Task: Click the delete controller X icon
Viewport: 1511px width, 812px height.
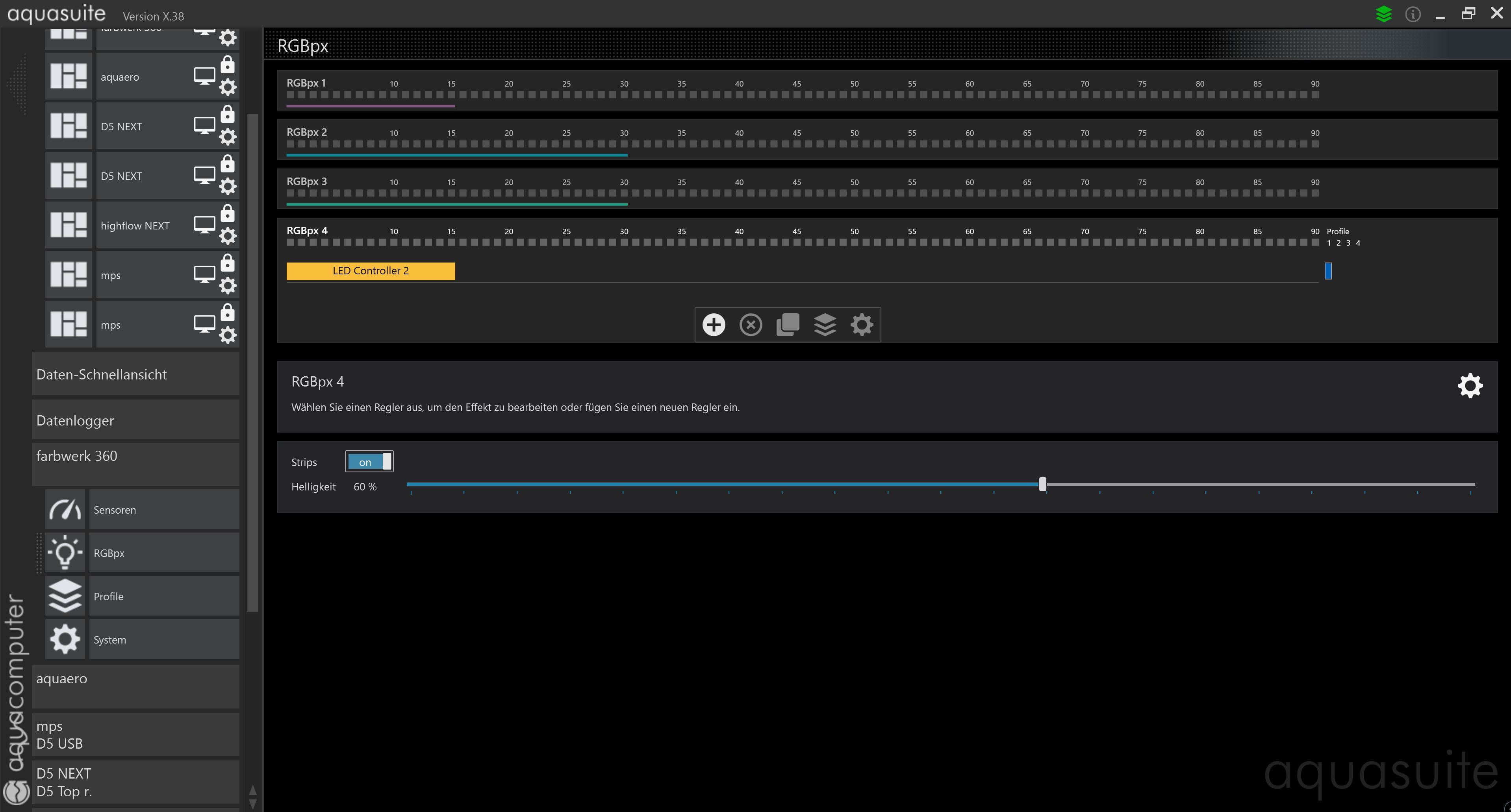Action: pyautogui.click(x=750, y=324)
